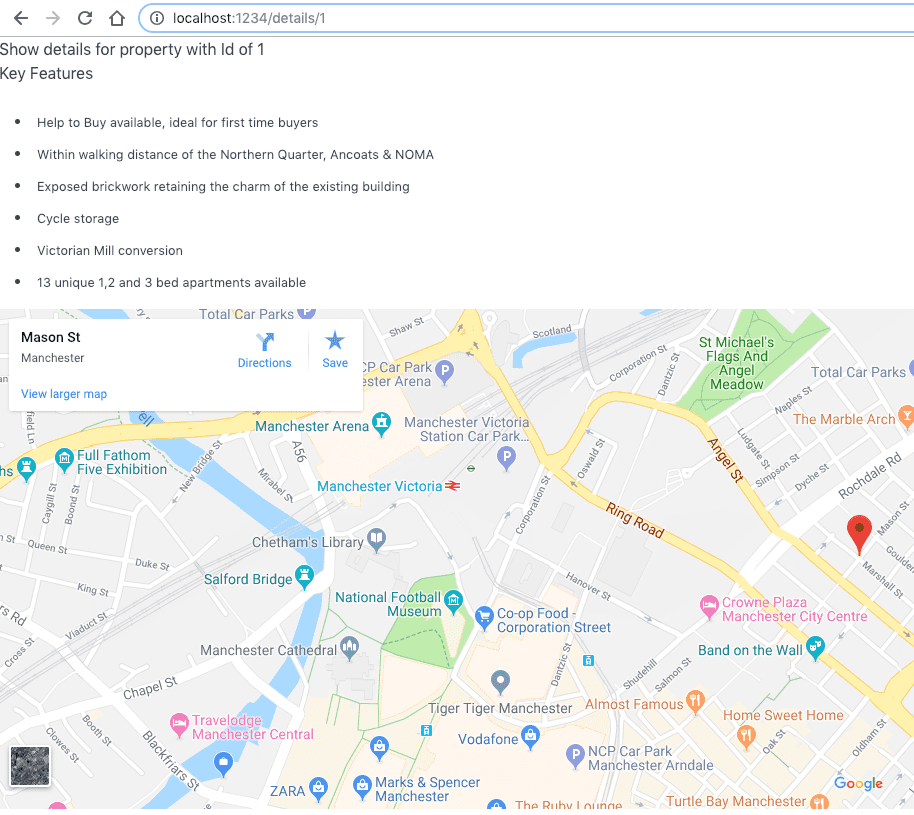Click the Google logo on the map
This screenshot has width=914, height=815.
pos(858,784)
